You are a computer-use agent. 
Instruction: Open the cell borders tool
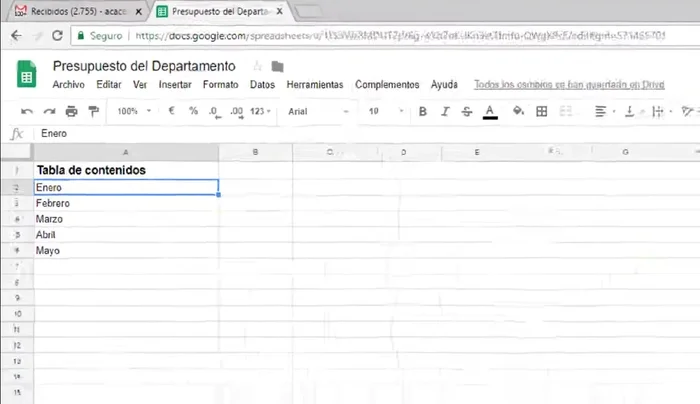click(540, 111)
